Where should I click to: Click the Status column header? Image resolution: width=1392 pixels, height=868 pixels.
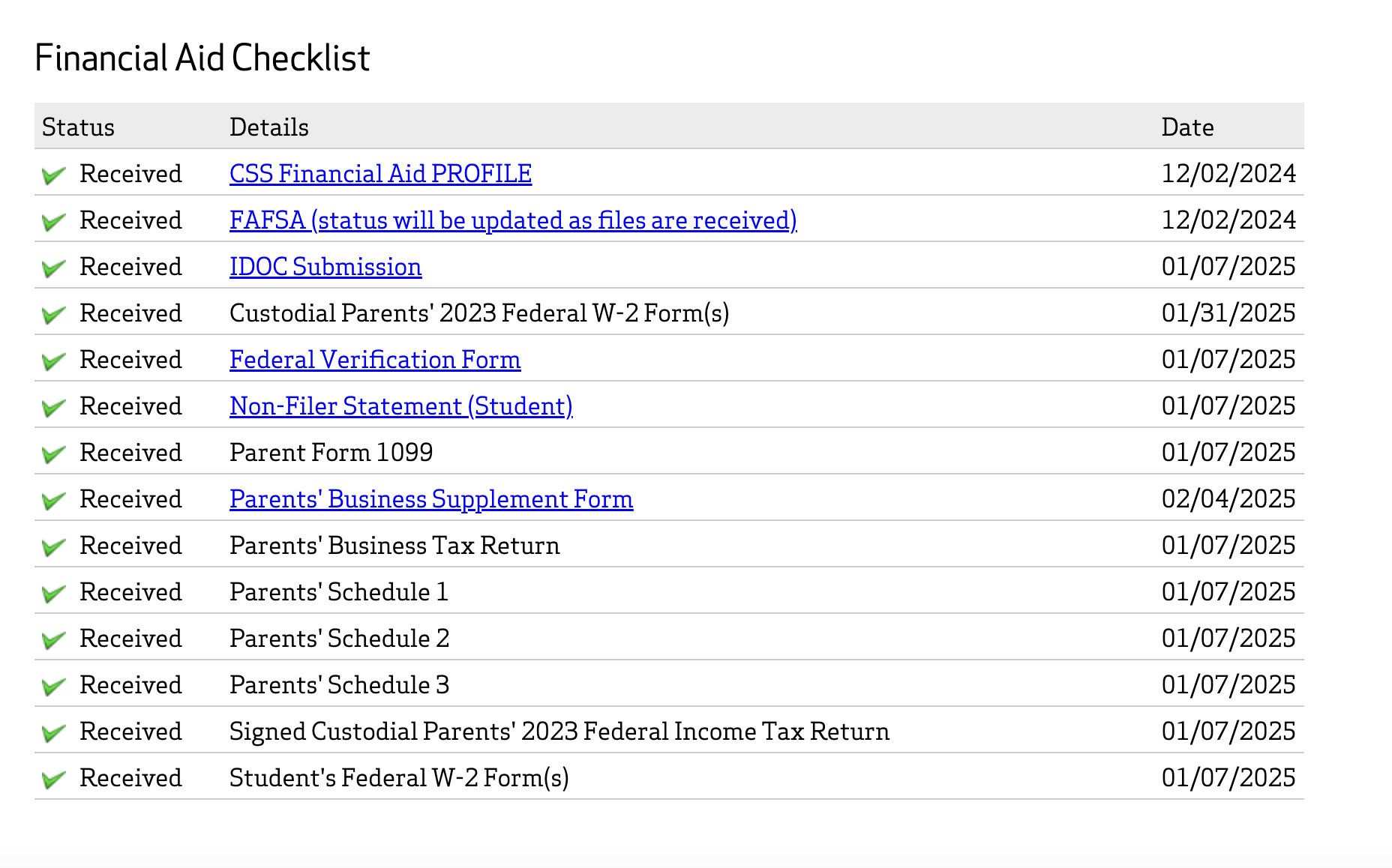tap(78, 127)
